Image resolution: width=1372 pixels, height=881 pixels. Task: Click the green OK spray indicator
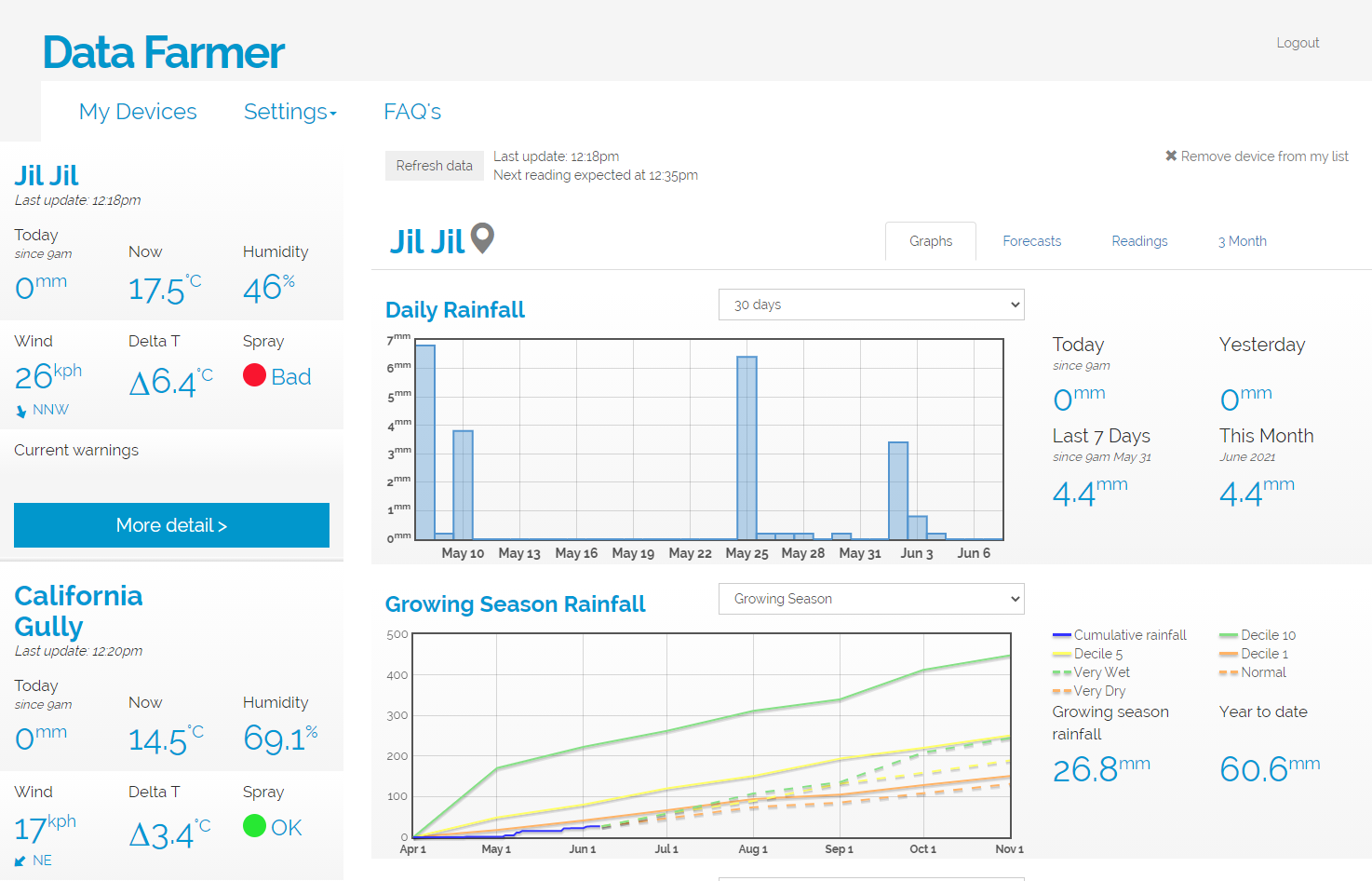click(x=255, y=826)
